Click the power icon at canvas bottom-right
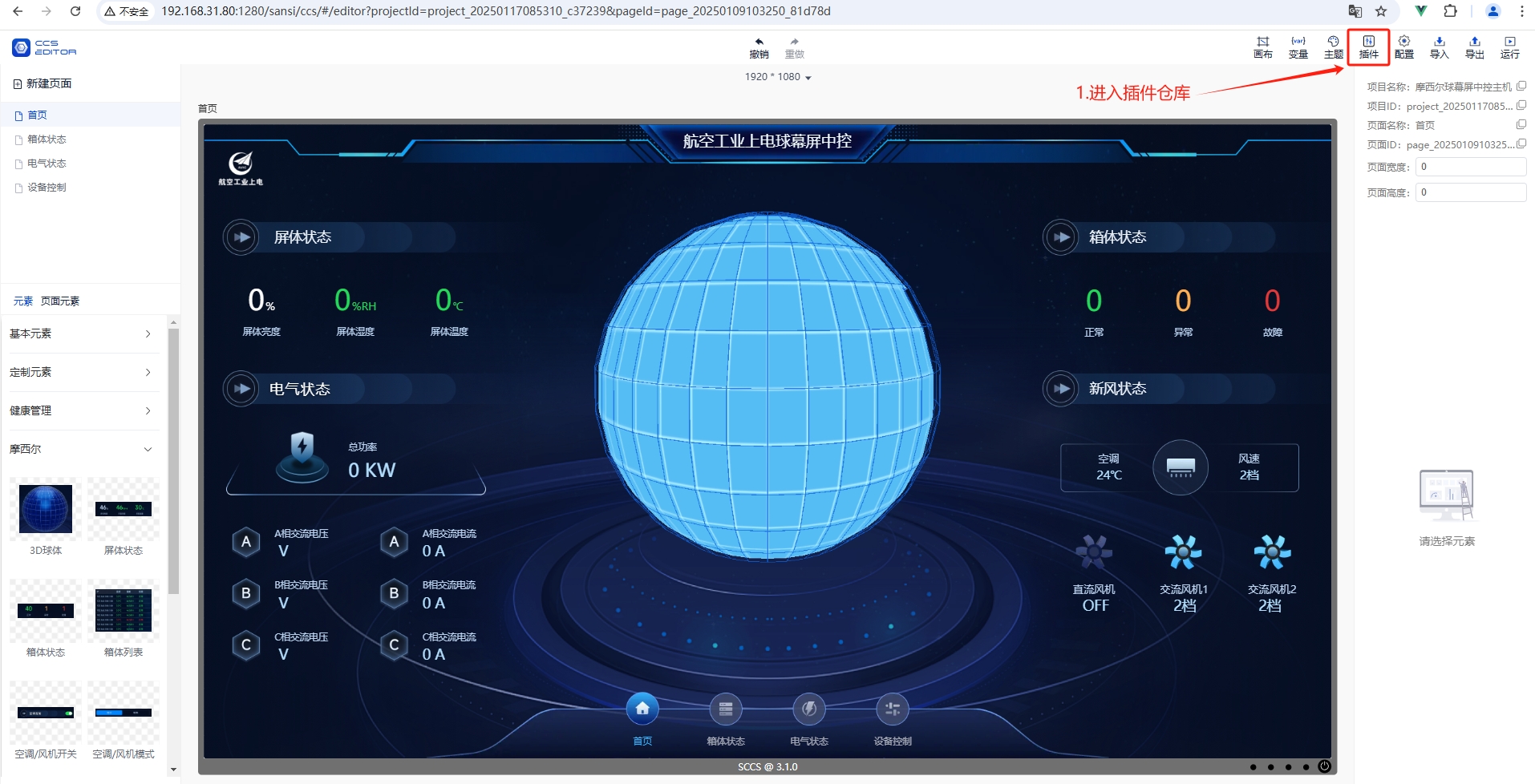This screenshot has width=1535, height=784. click(x=1324, y=766)
